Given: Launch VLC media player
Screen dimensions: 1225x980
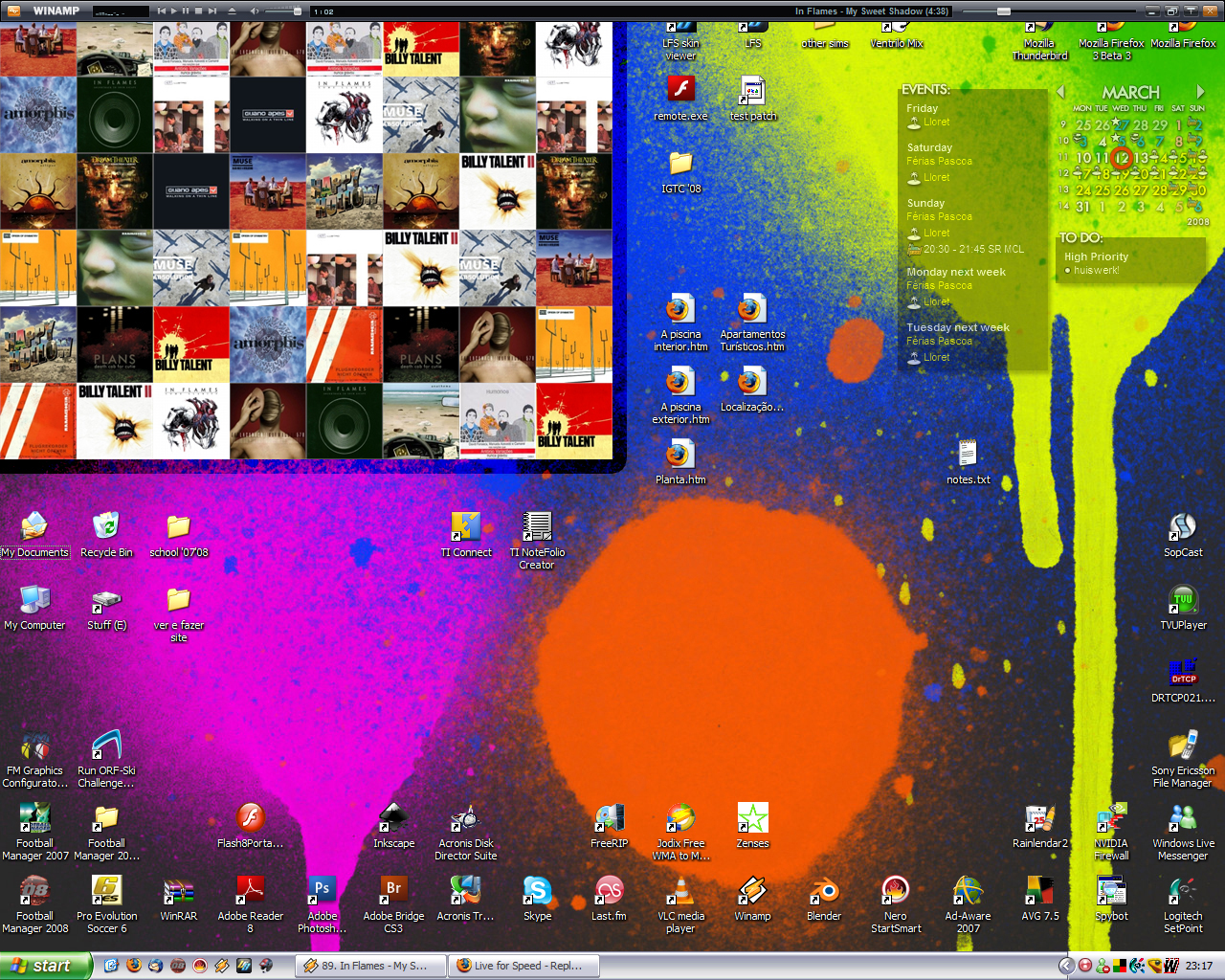Looking at the screenshot, I should [x=680, y=904].
